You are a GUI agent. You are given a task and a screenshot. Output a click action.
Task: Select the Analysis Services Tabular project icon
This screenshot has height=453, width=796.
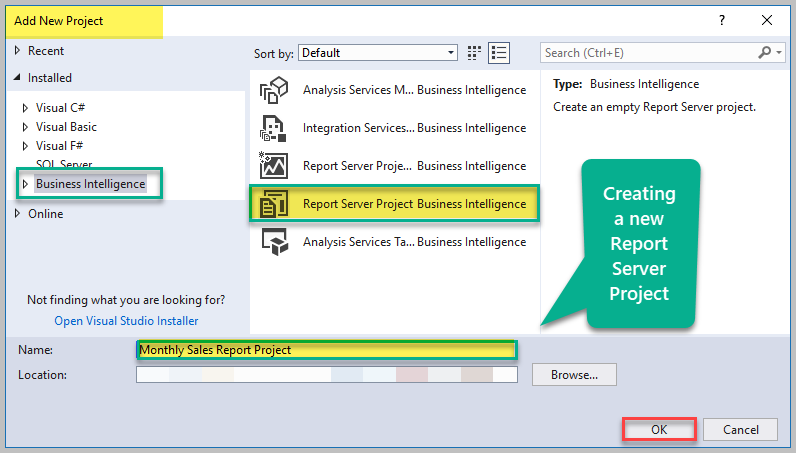coord(275,242)
